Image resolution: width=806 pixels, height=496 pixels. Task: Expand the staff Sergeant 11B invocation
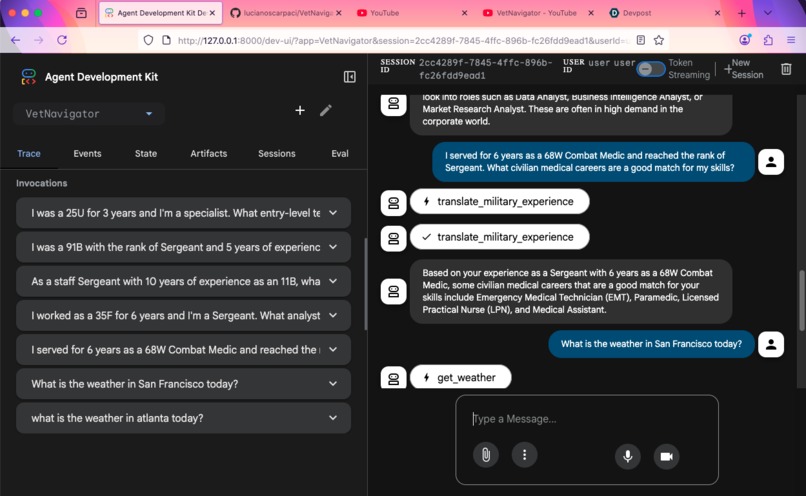[x=184, y=281]
